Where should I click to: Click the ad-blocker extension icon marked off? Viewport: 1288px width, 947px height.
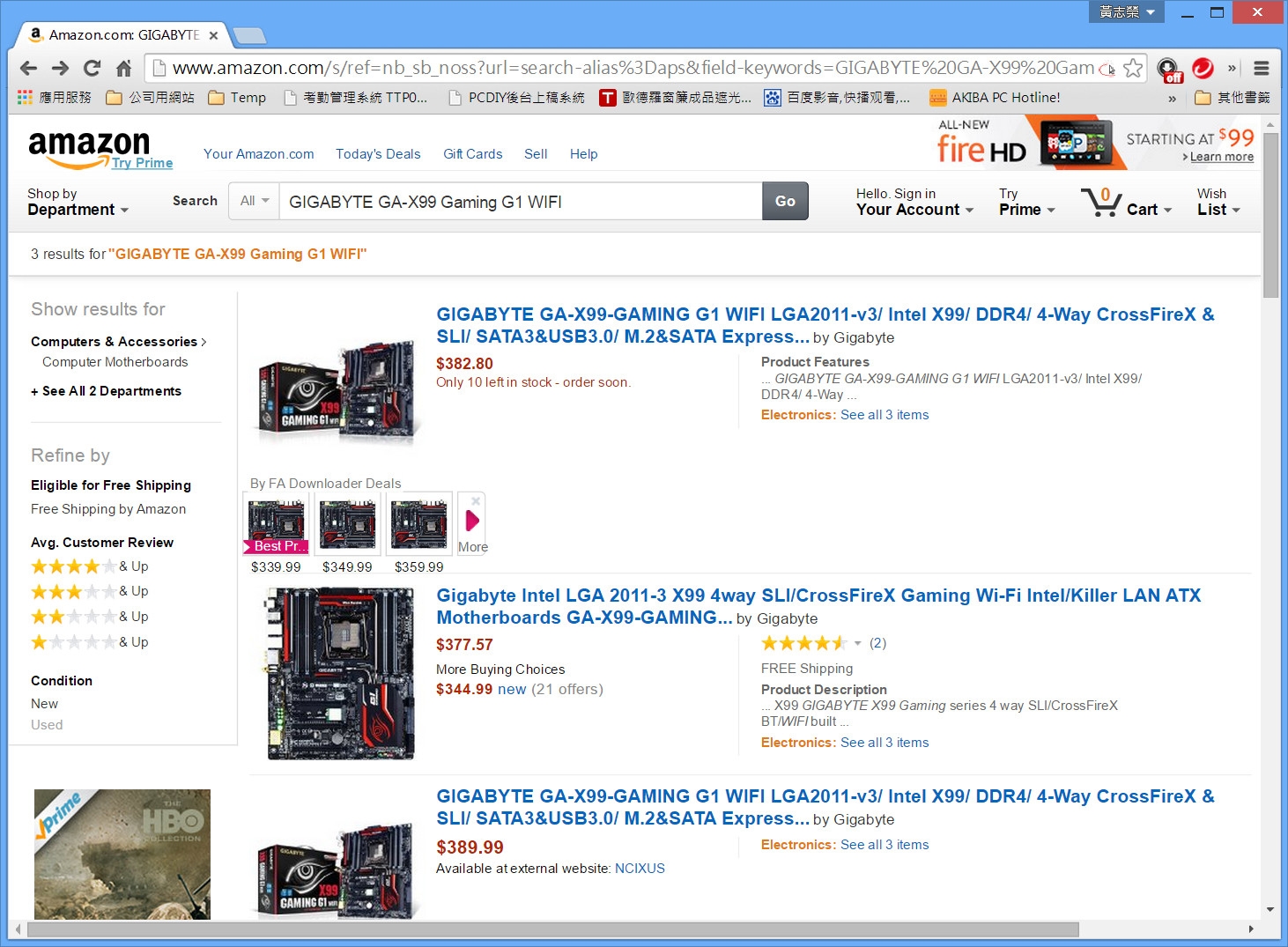pyautogui.click(x=1169, y=69)
